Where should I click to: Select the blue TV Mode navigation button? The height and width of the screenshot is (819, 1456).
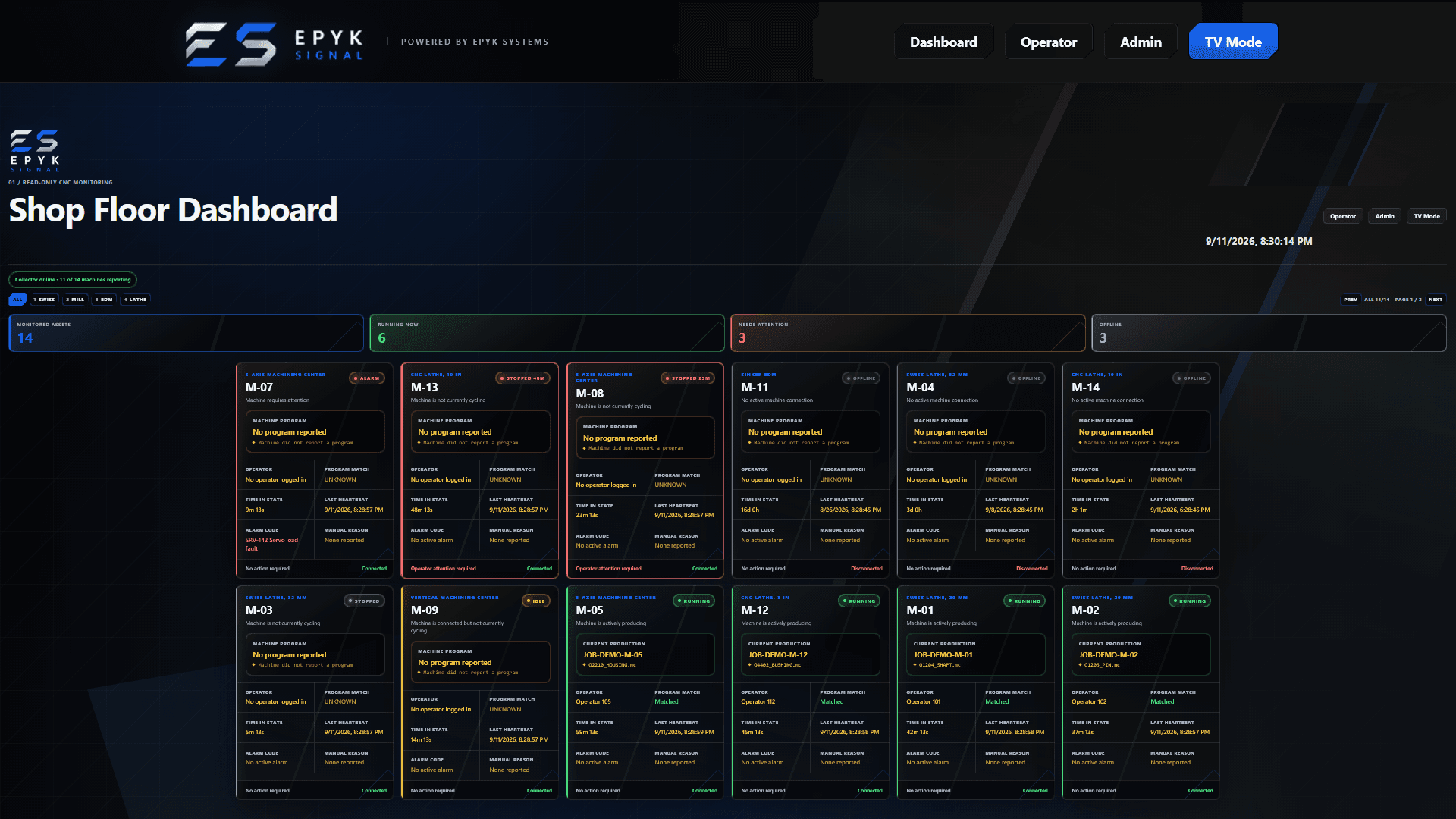[1233, 42]
